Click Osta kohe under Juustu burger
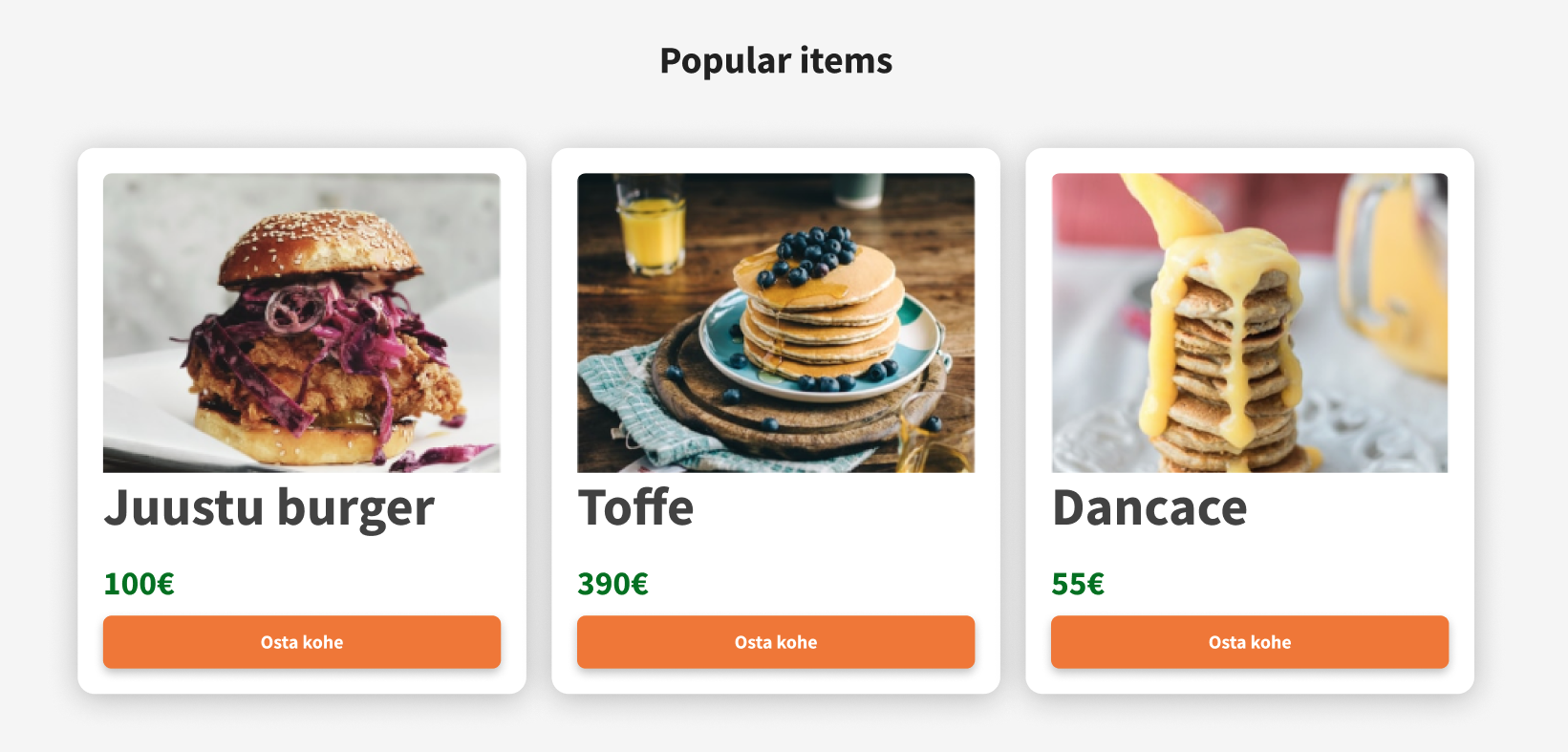Image resolution: width=1568 pixels, height=752 pixels. click(x=301, y=642)
